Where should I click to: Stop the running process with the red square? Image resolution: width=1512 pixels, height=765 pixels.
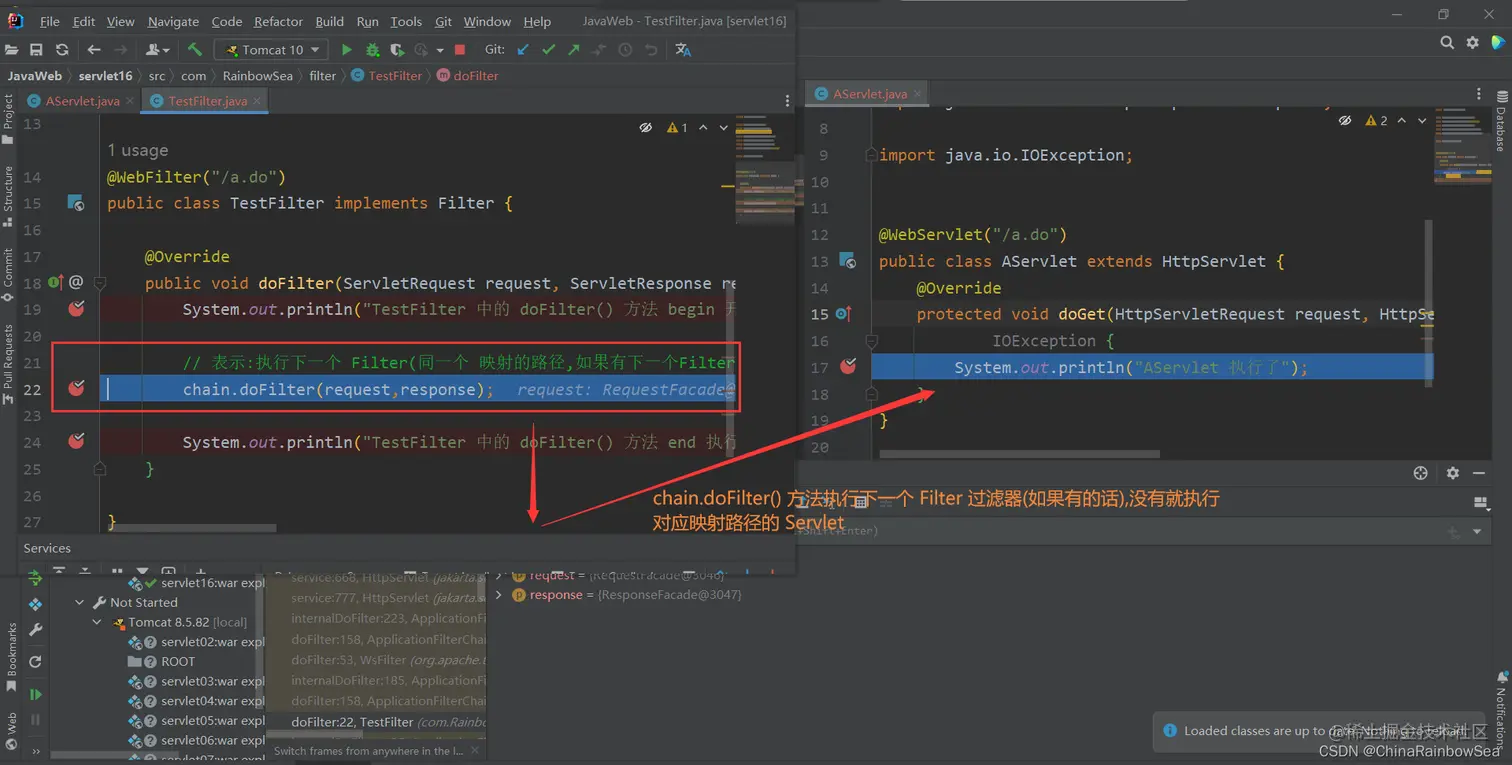click(x=460, y=49)
